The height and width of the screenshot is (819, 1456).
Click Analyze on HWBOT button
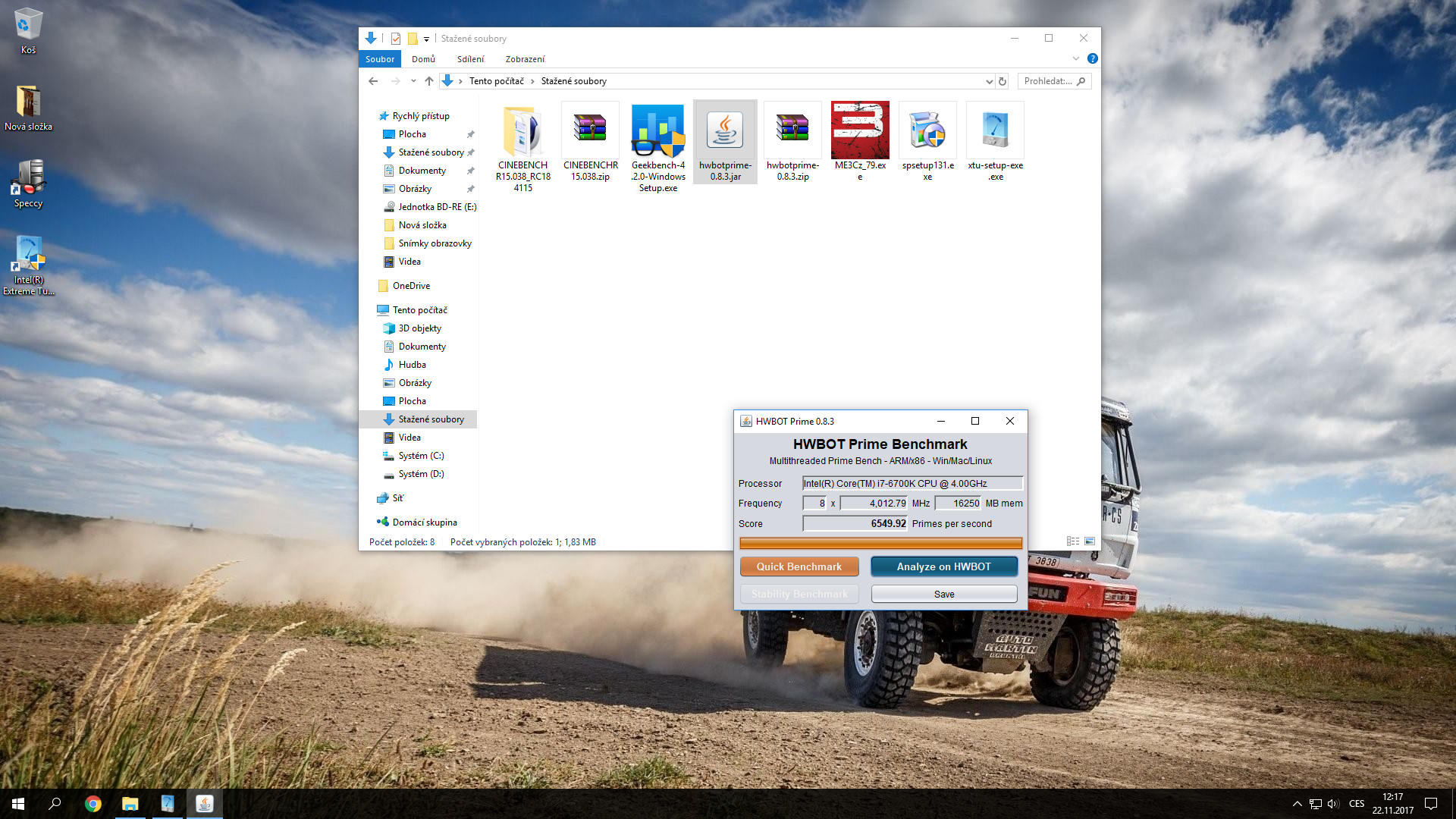pyautogui.click(x=944, y=566)
